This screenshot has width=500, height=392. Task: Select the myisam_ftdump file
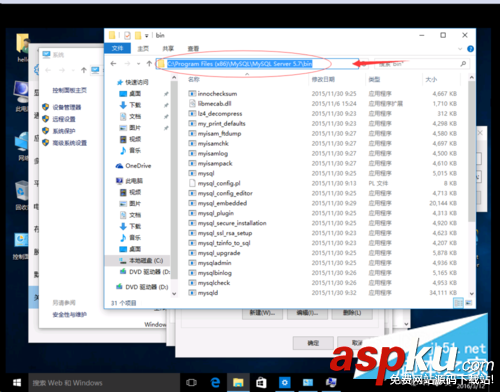[219, 134]
